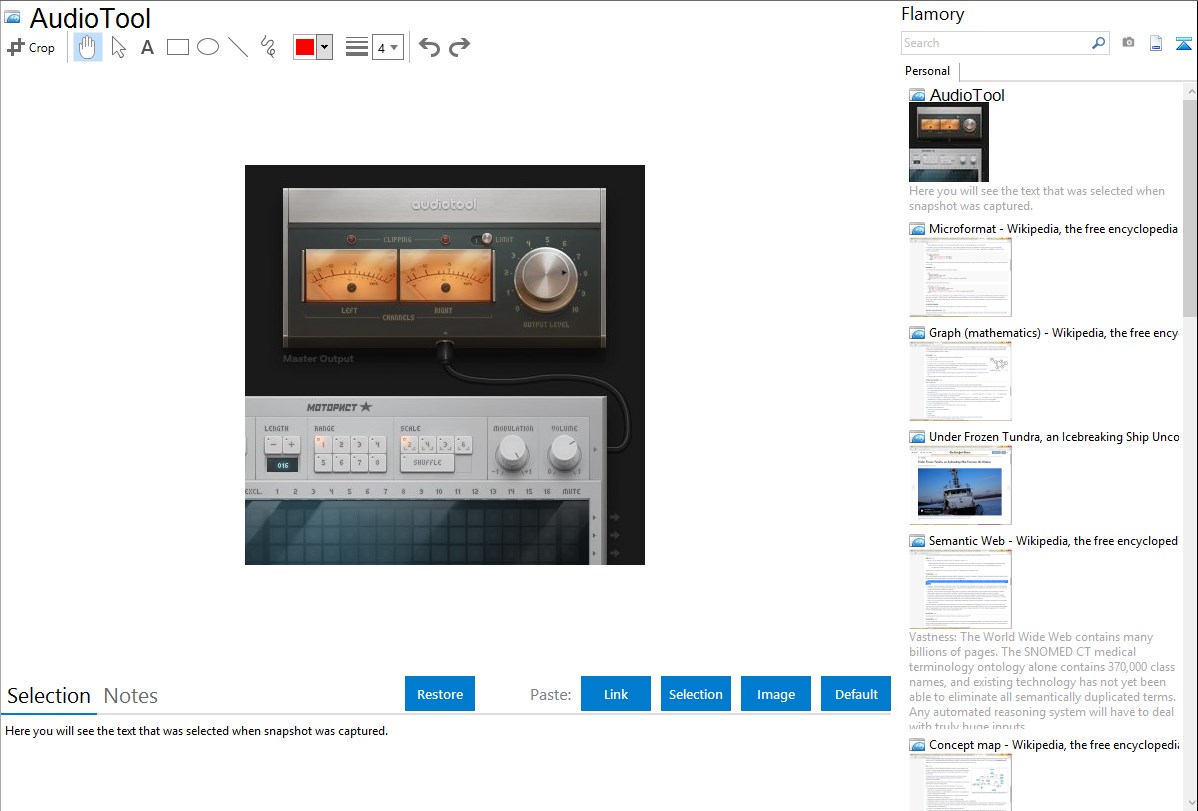Open the Personal tab
The image size is (1198, 811).
[x=927, y=71]
